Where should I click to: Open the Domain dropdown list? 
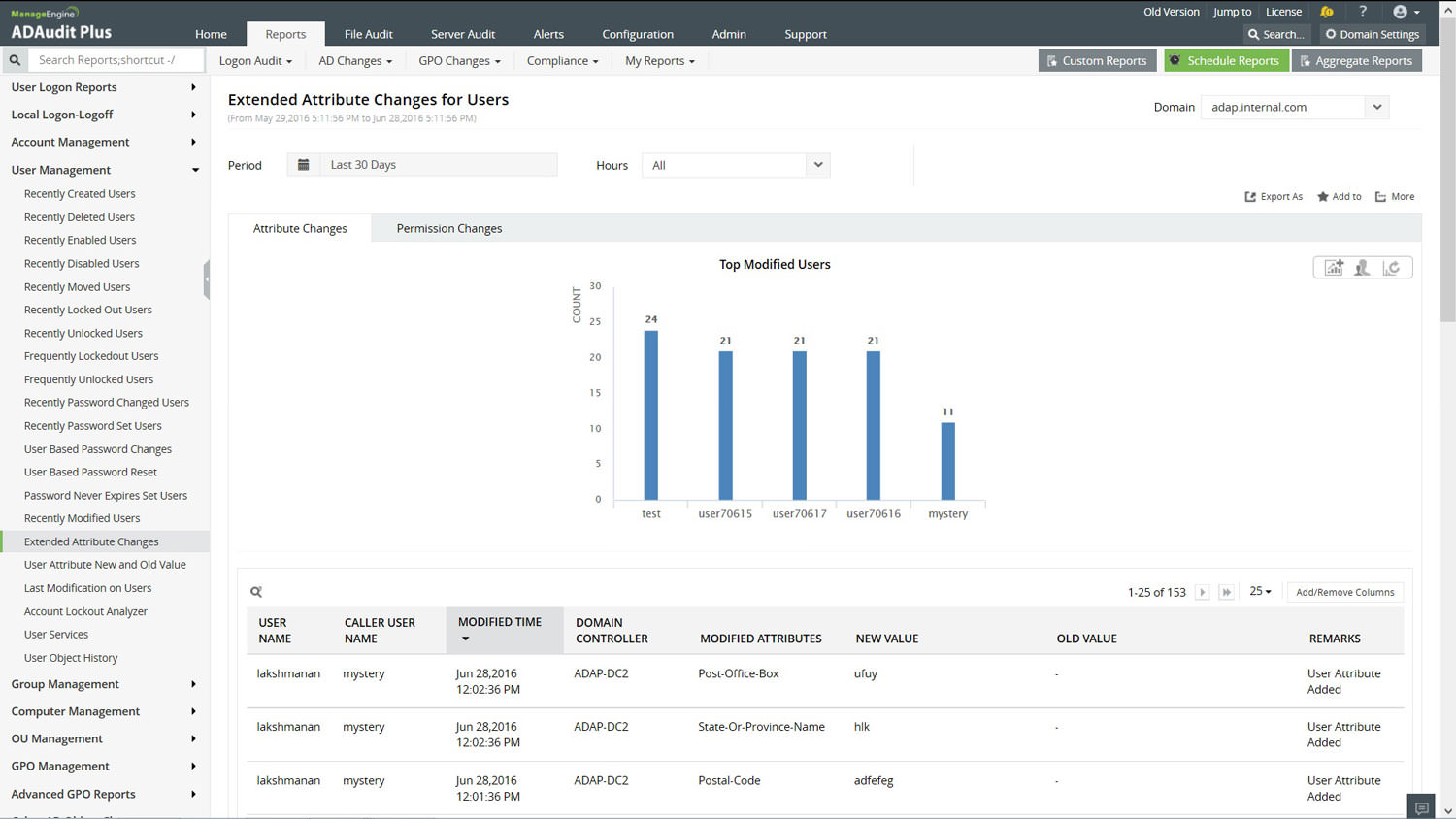pyautogui.click(x=1376, y=107)
